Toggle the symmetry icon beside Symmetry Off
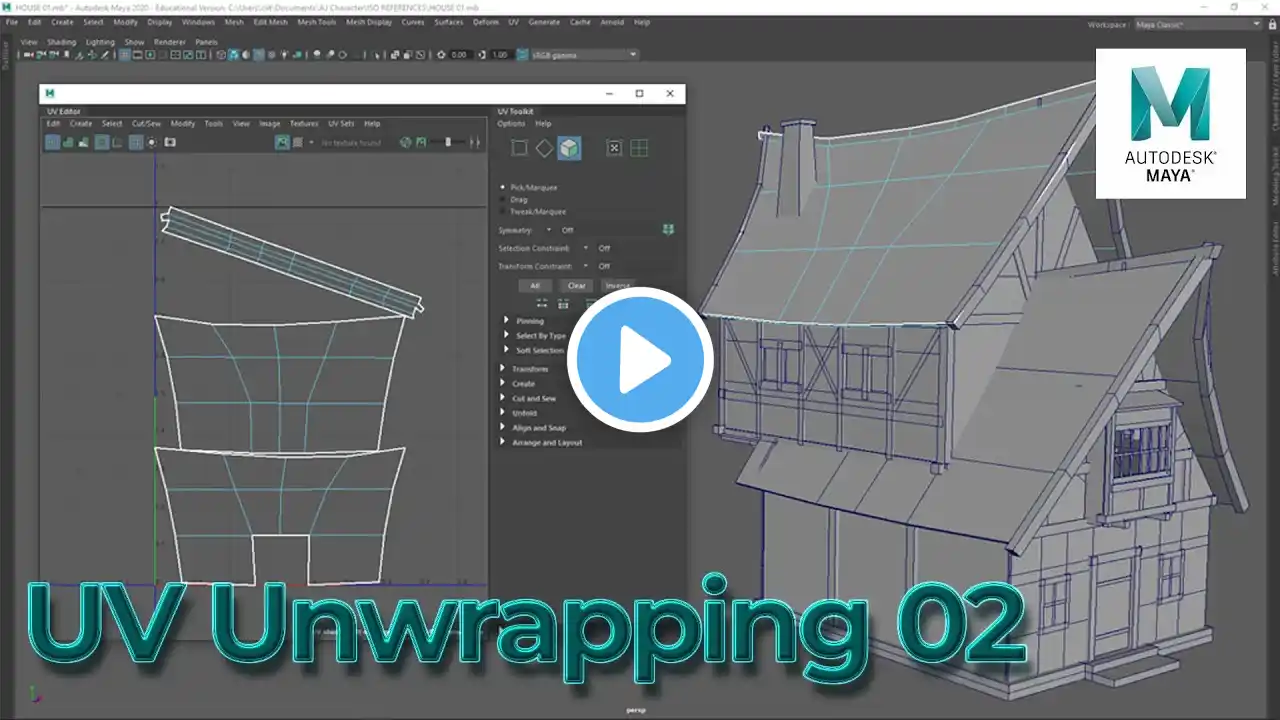The image size is (1280, 720). pyautogui.click(x=668, y=229)
